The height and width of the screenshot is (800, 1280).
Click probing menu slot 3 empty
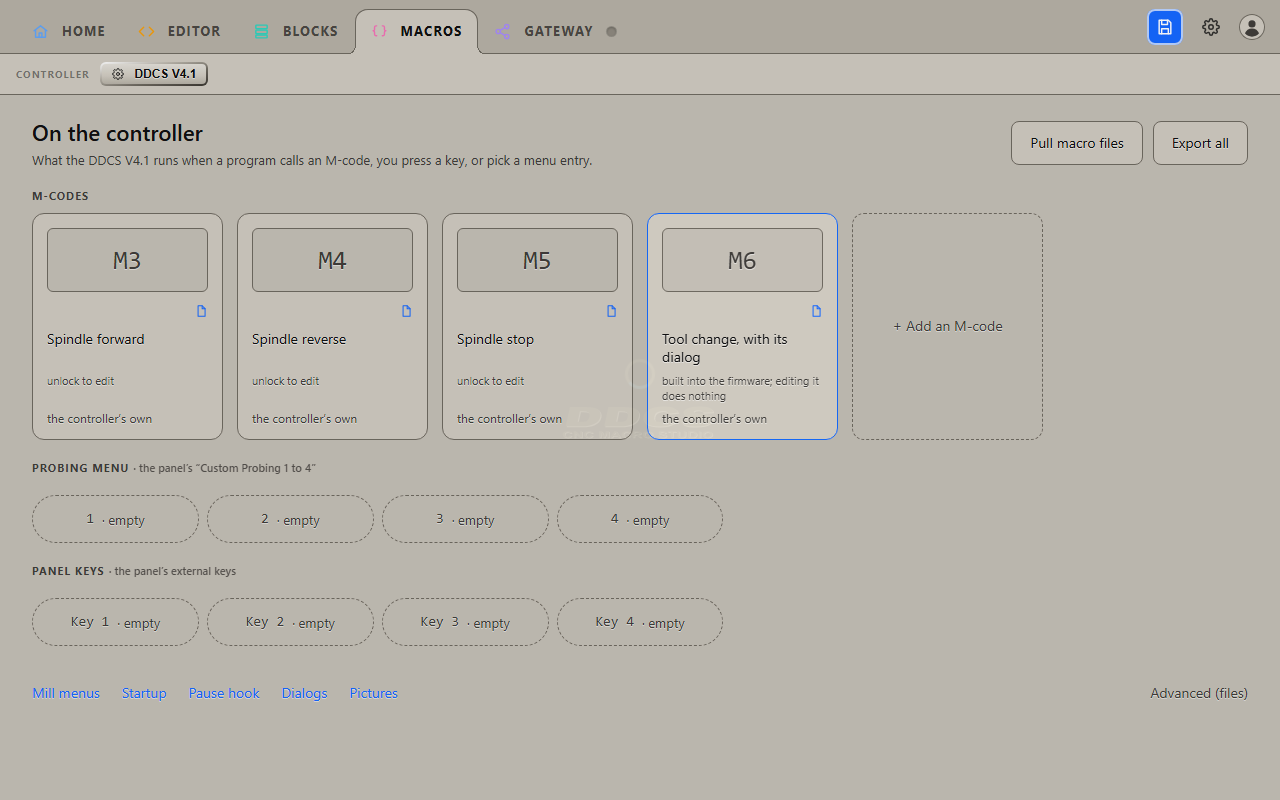pos(465,519)
